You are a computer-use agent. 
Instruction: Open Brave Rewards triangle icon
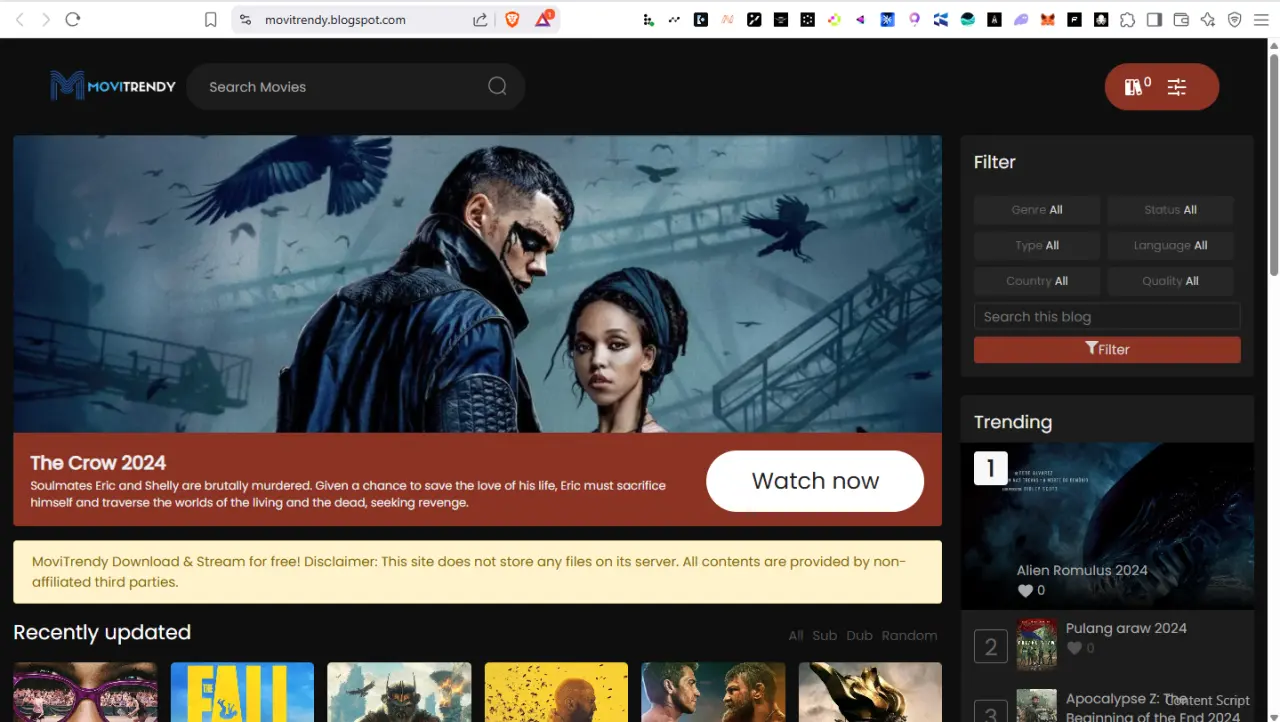(543, 19)
